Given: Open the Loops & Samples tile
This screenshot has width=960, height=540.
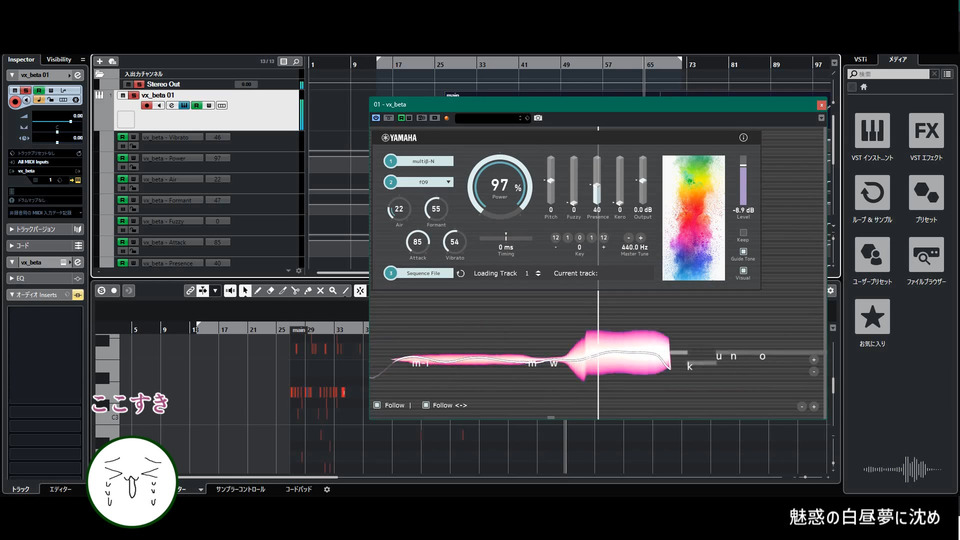Looking at the screenshot, I should click(872, 193).
